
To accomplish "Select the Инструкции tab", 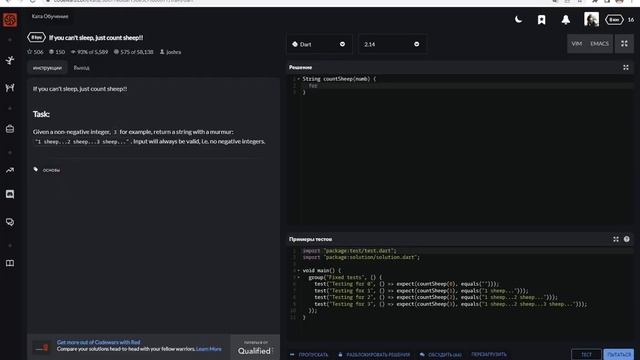I will click(x=47, y=68).
